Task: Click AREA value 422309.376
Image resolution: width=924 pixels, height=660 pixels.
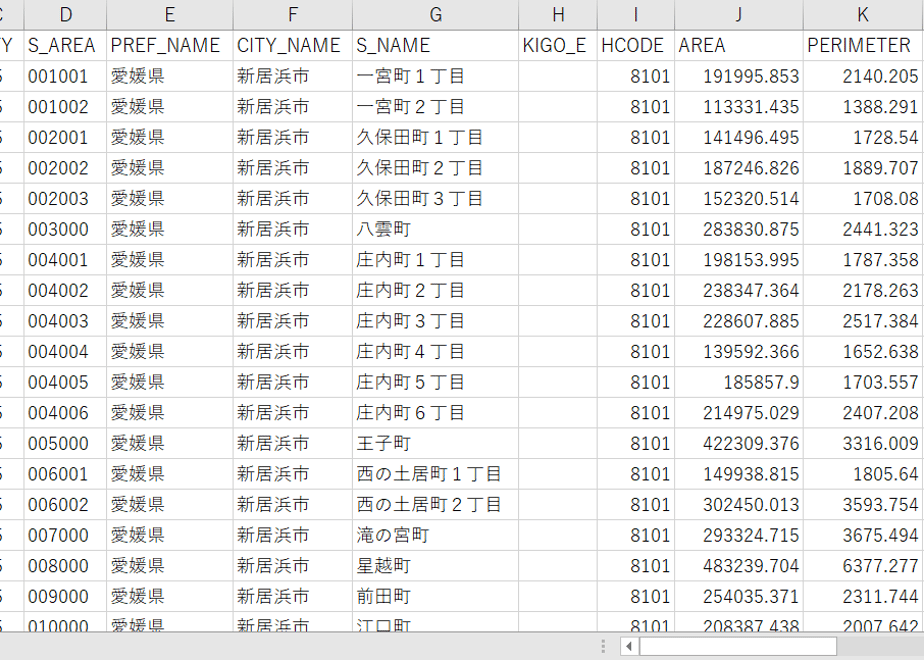Action: coord(739,444)
